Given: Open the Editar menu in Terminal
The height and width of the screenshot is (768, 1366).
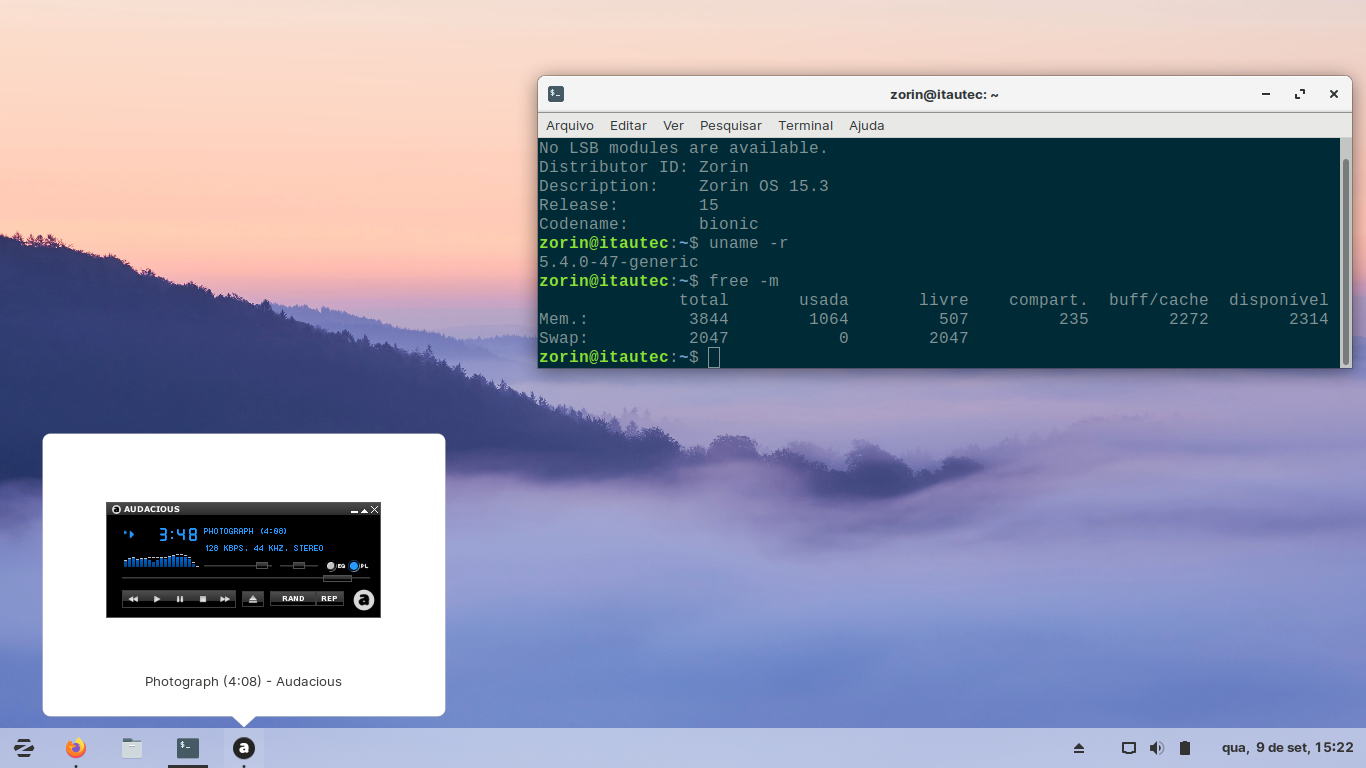Looking at the screenshot, I should [x=628, y=126].
